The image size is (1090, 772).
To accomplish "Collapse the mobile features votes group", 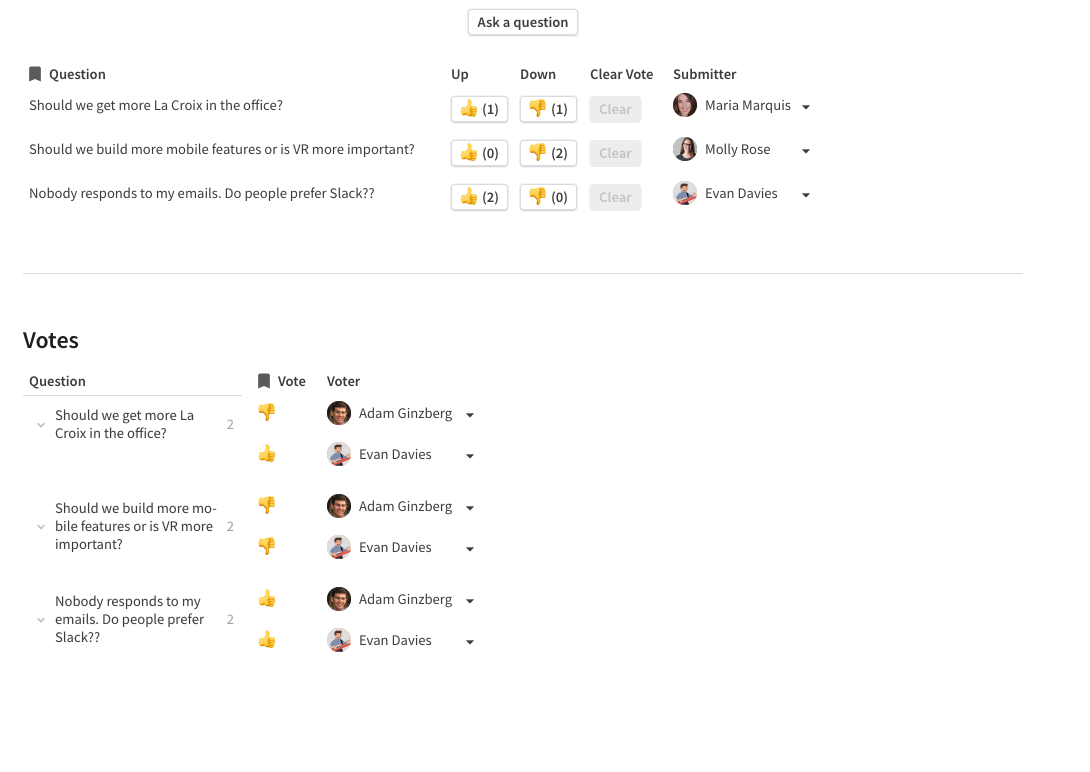I will point(41,527).
